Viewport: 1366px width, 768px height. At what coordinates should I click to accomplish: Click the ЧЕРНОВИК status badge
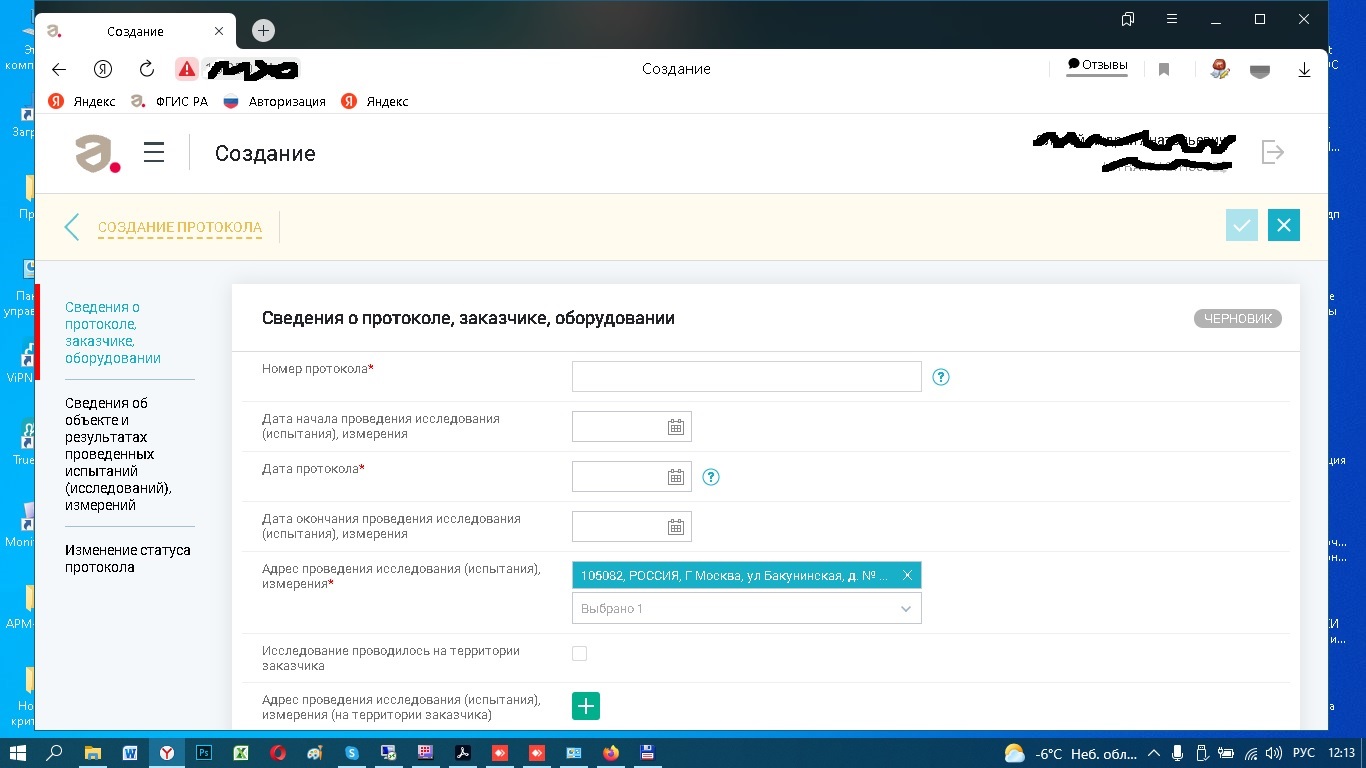click(1237, 318)
